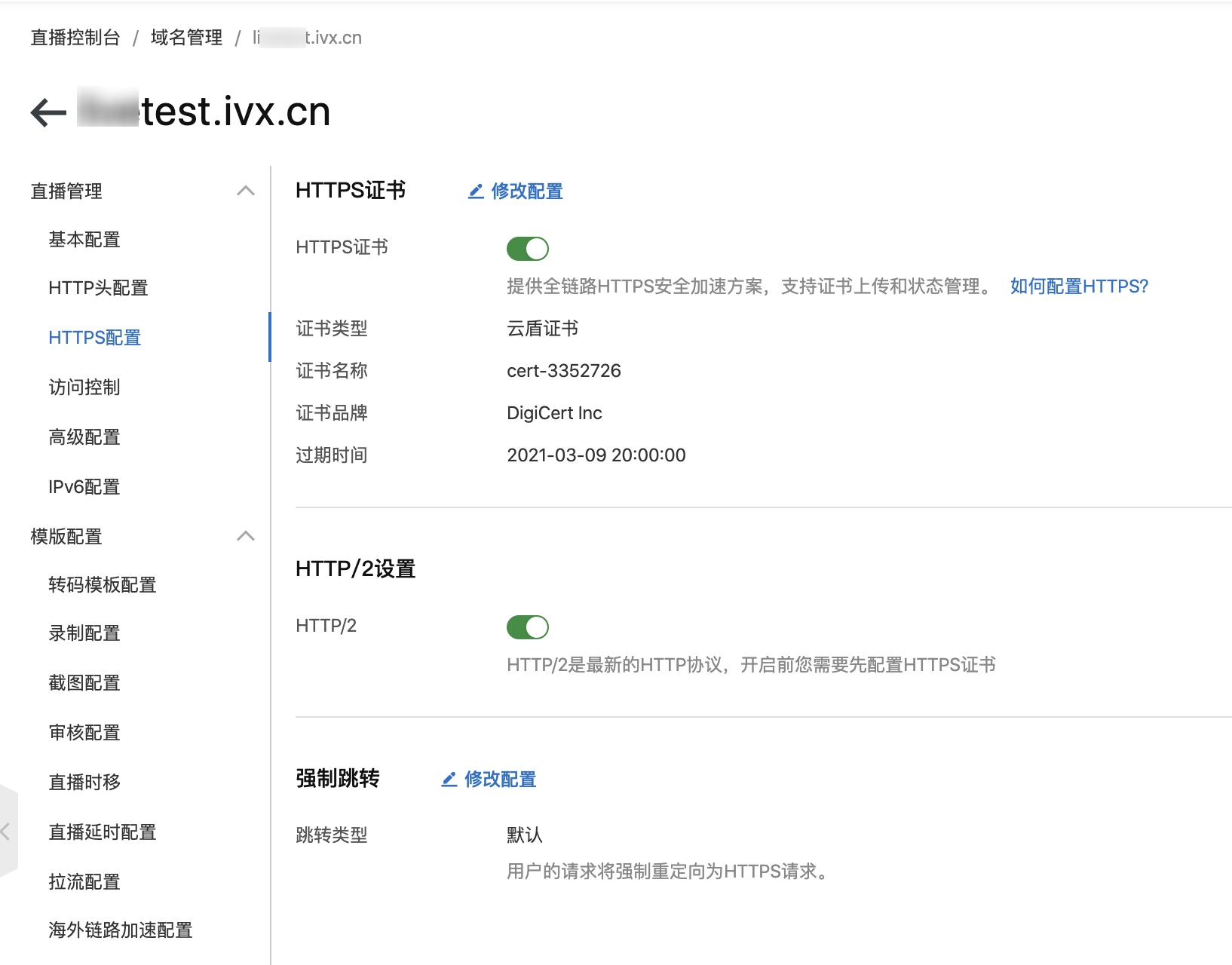Collapse the 直播管理 section chevron
The image size is (1232, 965).
[x=245, y=191]
